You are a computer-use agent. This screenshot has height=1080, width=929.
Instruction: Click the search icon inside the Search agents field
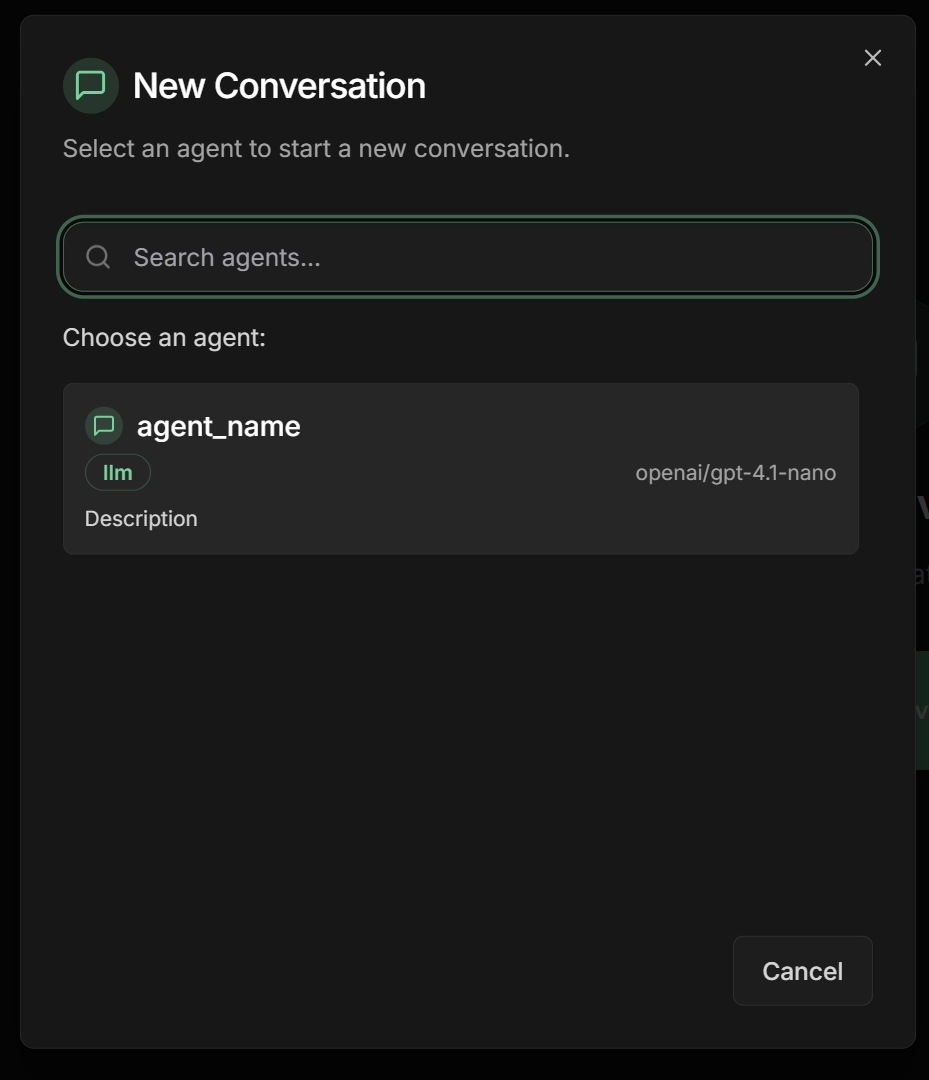97,257
